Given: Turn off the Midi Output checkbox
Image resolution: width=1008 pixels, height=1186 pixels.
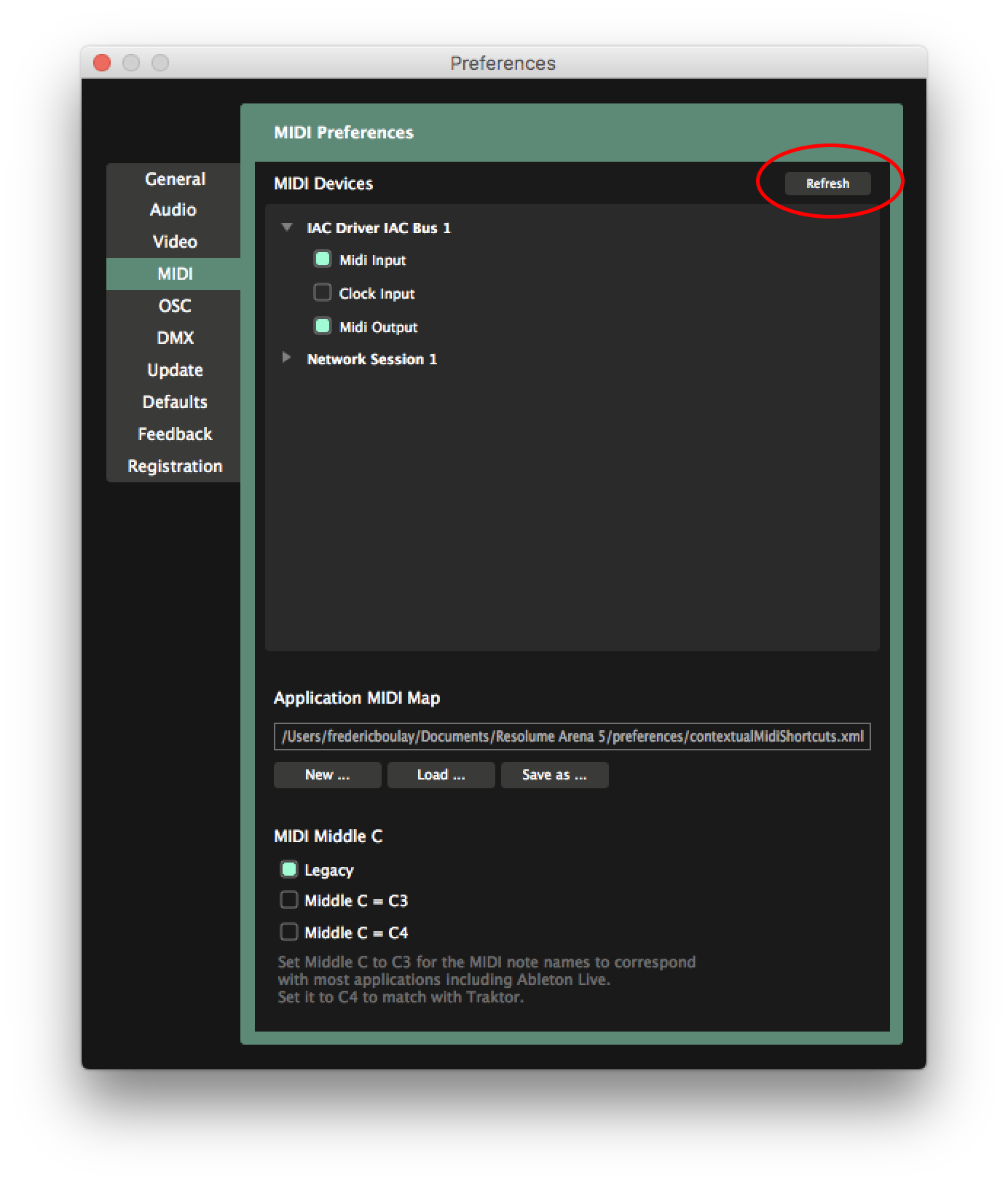Looking at the screenshot, I should click(x=322, y=326).
